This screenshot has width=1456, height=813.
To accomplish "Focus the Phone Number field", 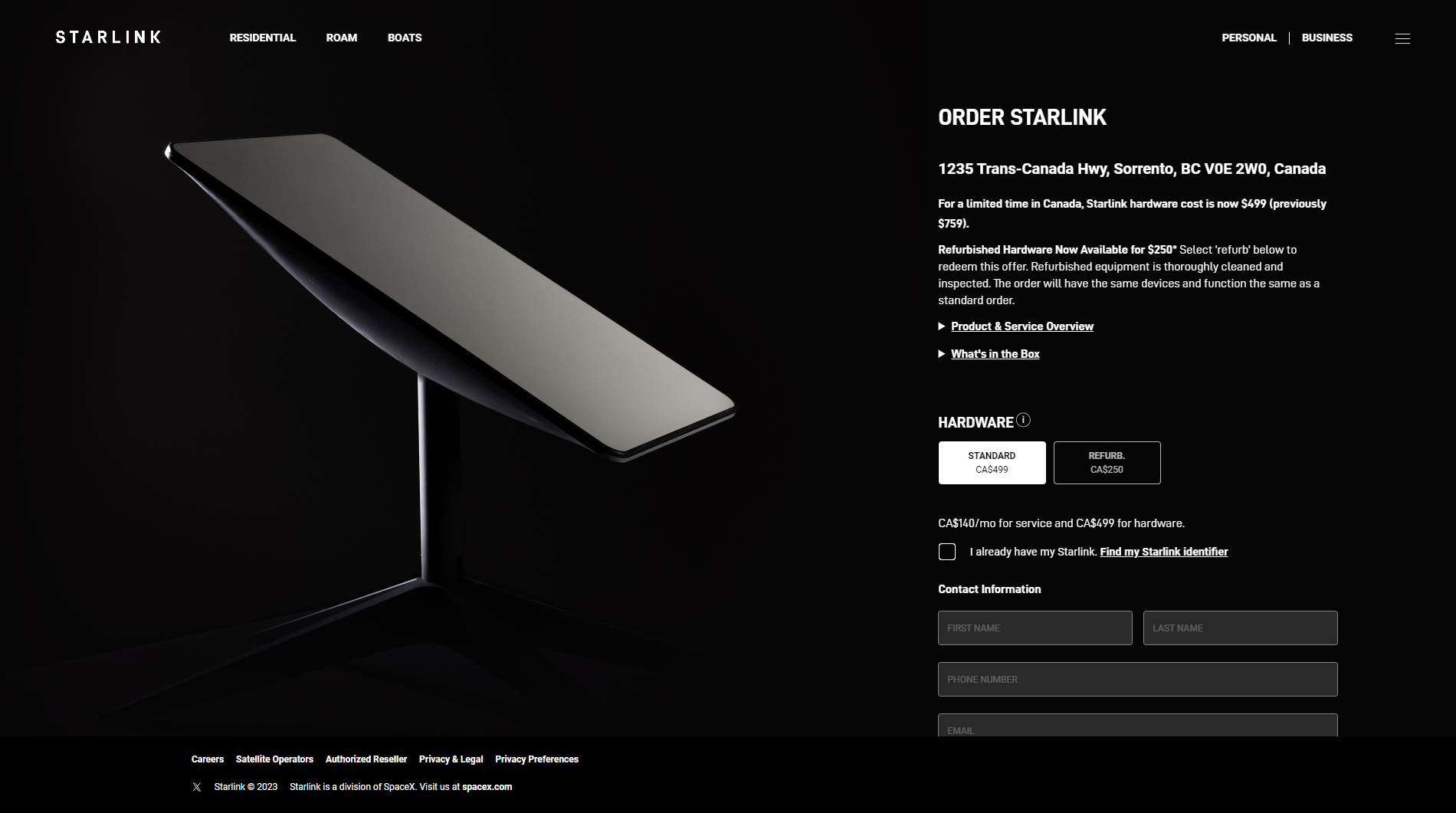I will 1137,679.
